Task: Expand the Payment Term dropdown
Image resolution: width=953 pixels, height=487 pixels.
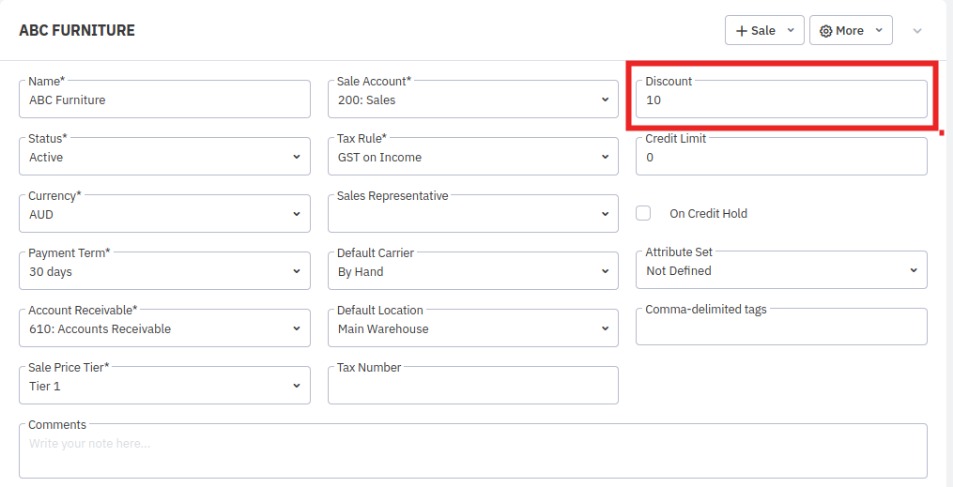Action: (x=164, y=271)
